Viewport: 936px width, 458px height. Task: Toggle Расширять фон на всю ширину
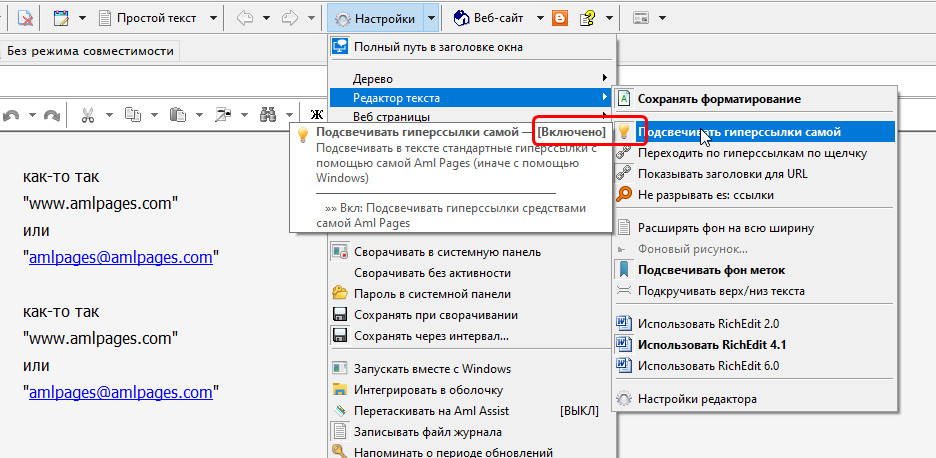pyautogui.click(x=755, y=228)
